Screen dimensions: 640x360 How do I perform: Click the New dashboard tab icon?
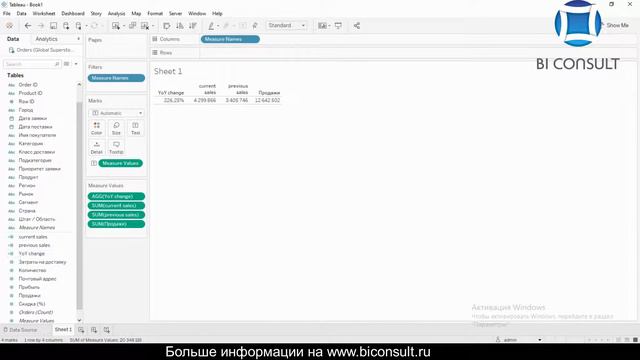click(x=94, y=330)
